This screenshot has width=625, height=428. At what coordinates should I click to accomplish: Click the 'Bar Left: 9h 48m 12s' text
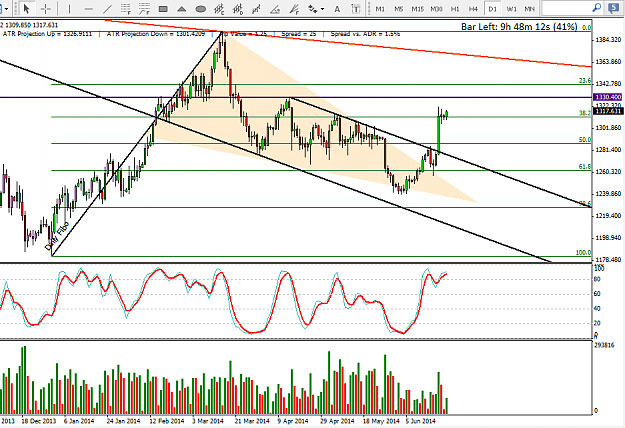click(505, 27)
